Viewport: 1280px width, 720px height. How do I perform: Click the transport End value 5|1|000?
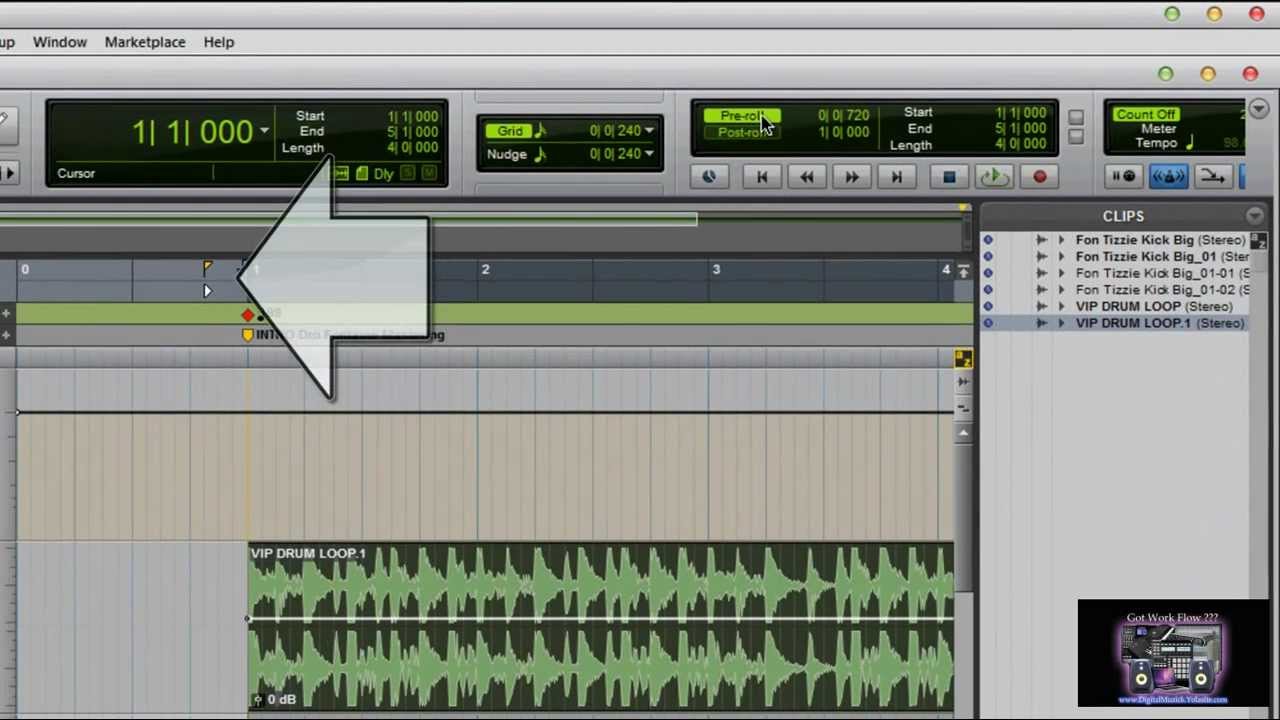pos(1020,129)
